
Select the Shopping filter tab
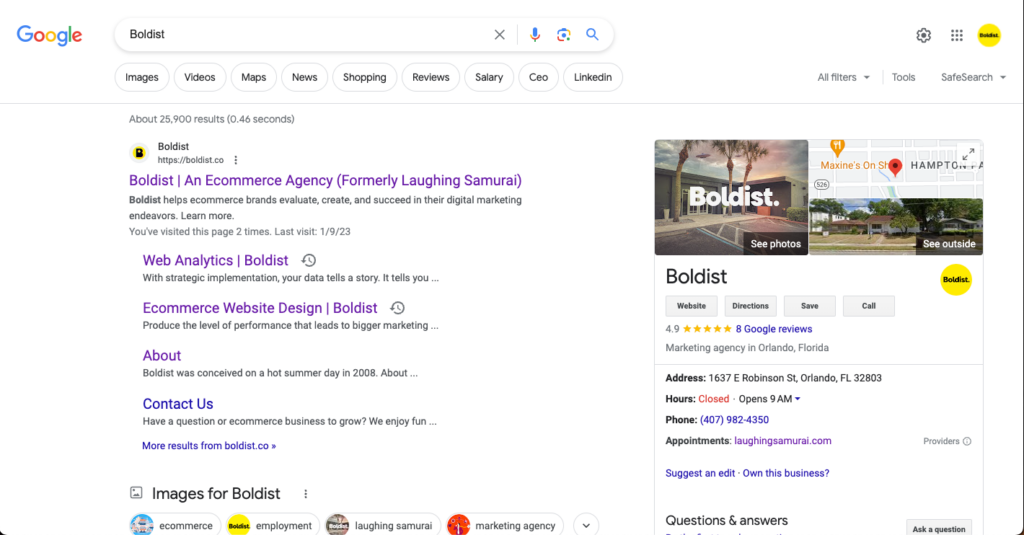tap(364, 77)
